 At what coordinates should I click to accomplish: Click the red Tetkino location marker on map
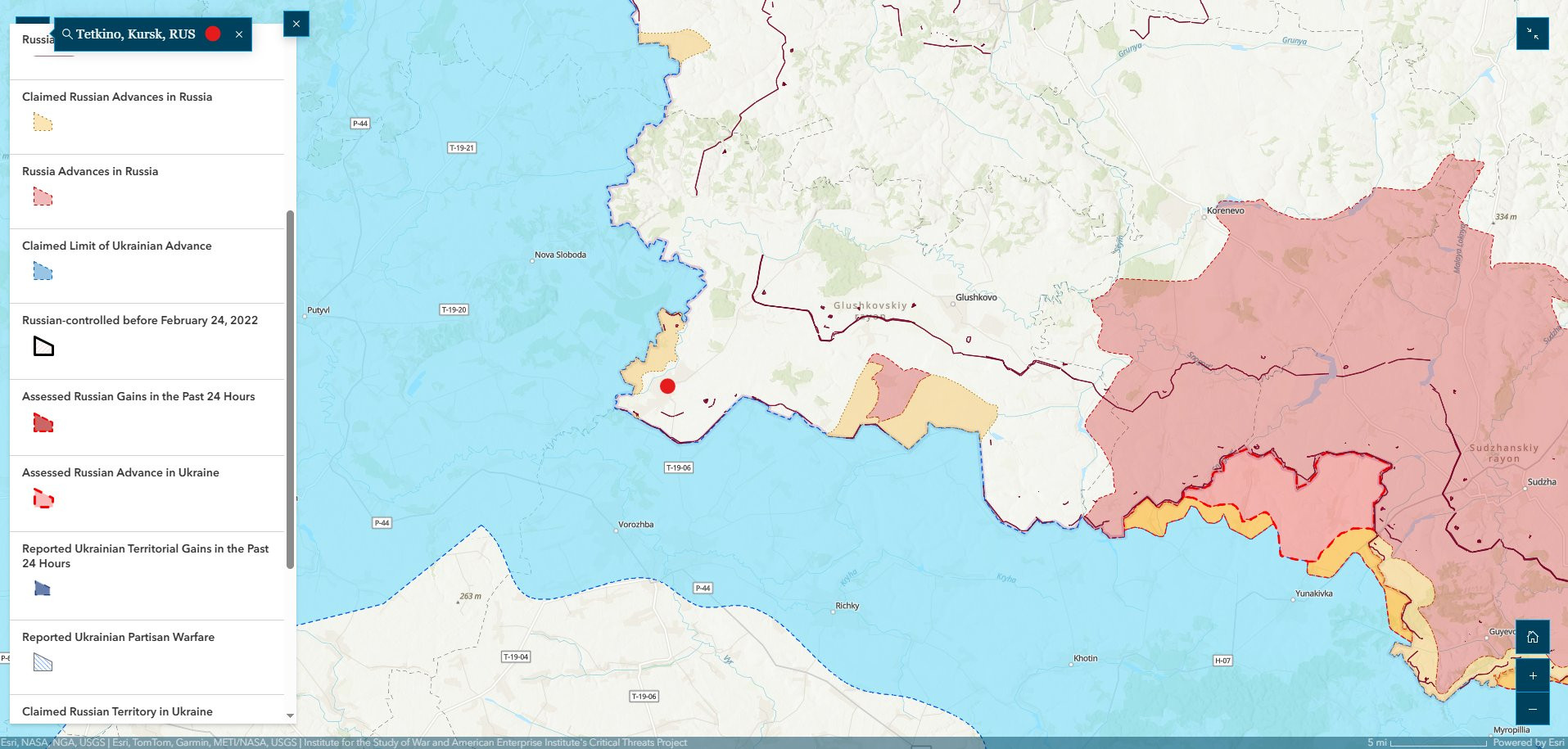click(x=667, y=386)
